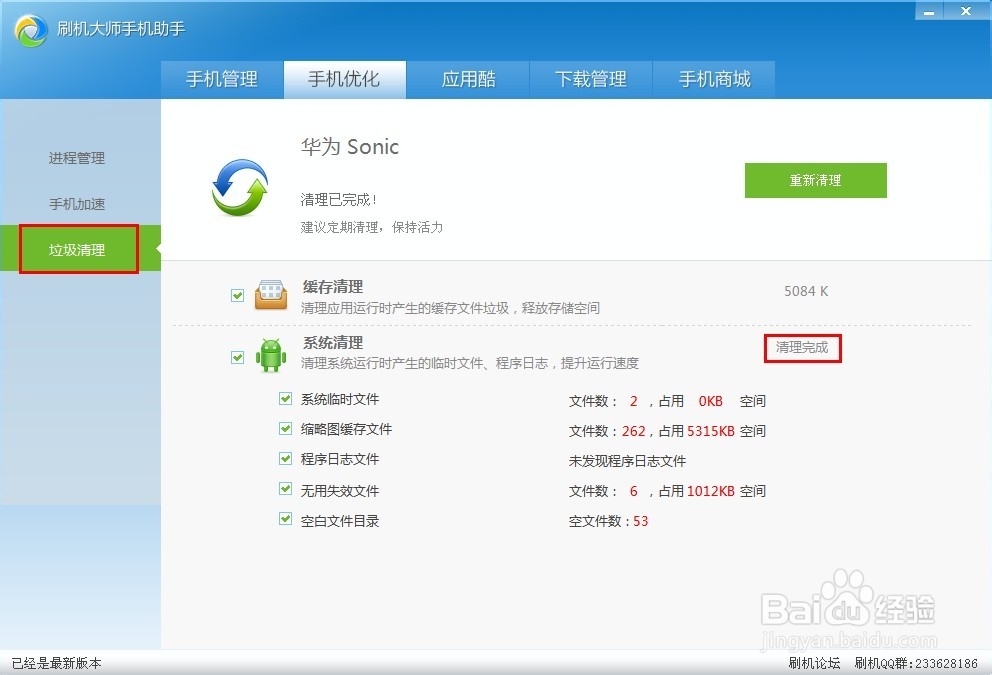Click the 无用失效文件 label
Screen dimensions: 992x675
[x=340, y=491]
